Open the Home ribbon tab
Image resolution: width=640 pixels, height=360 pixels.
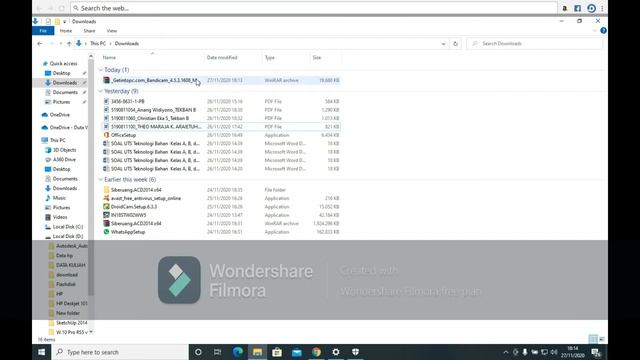pyautogui.click(x=66, y=31)
